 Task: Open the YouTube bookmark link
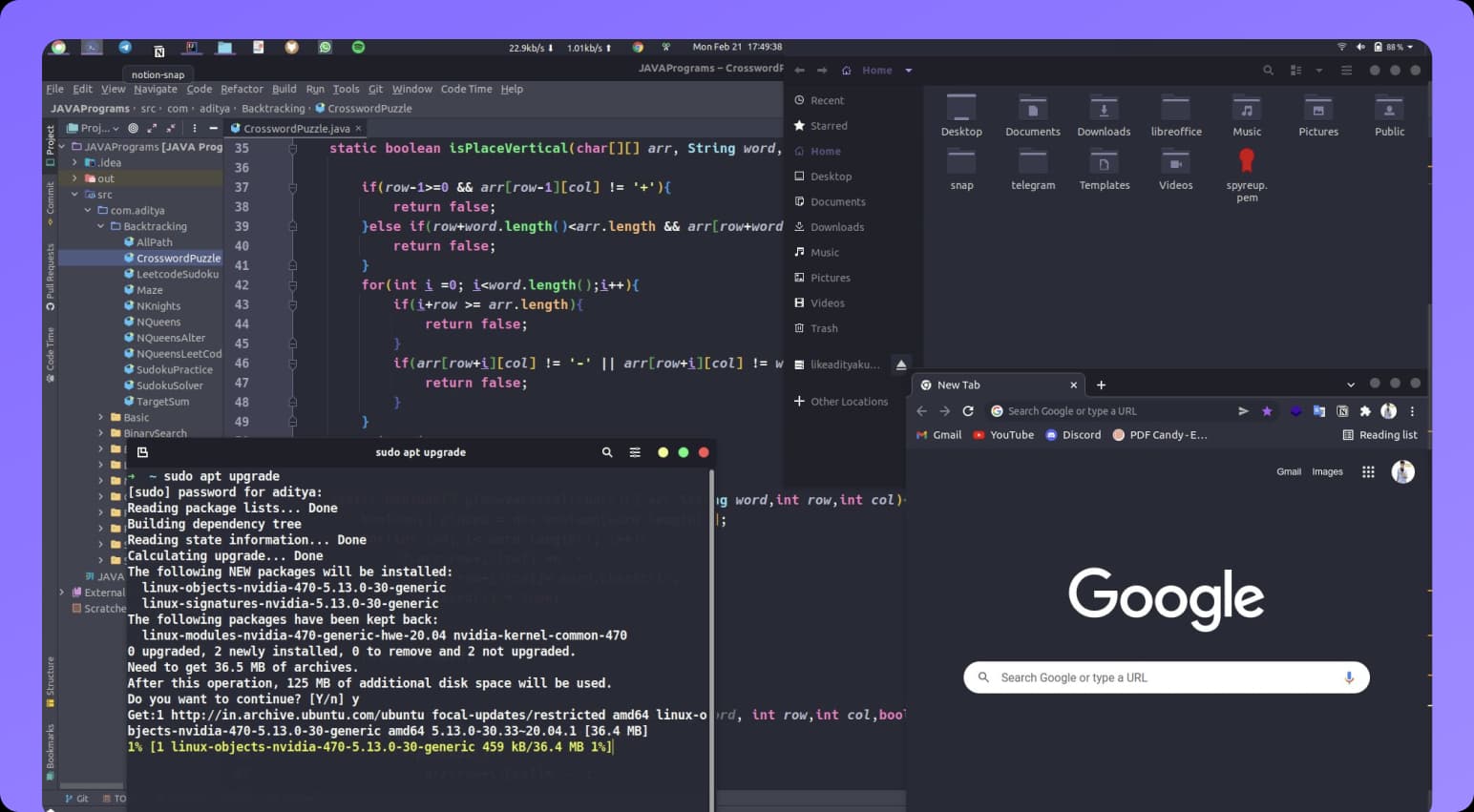click(1003, 435)
